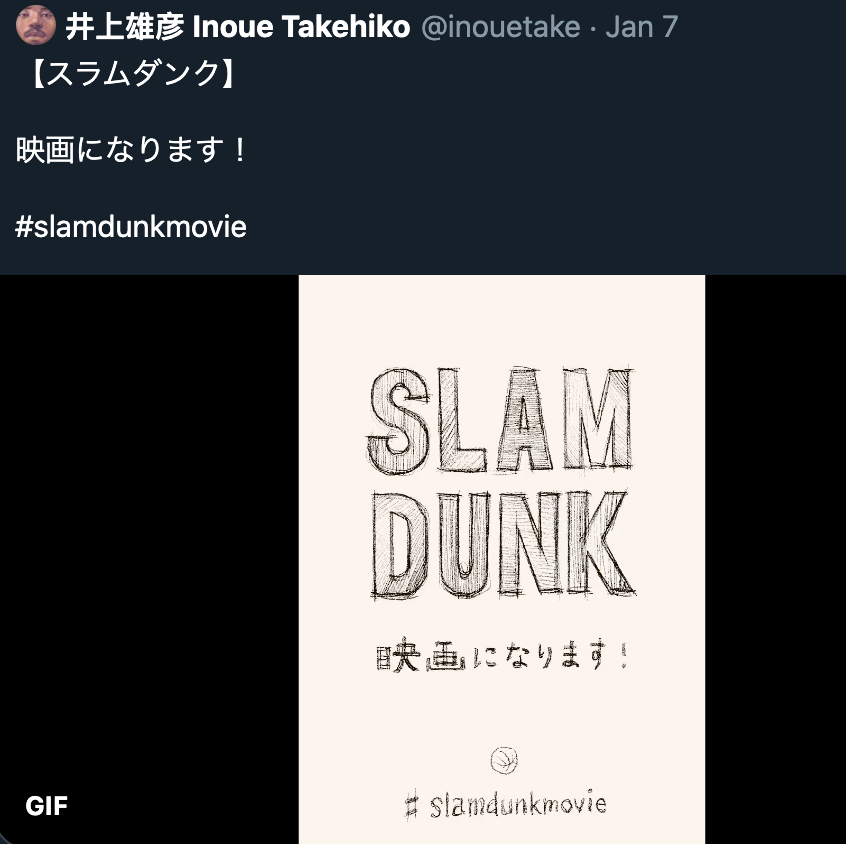Click the GIF badge on the media
The image size is (846, 844).
tap(46, 806)
